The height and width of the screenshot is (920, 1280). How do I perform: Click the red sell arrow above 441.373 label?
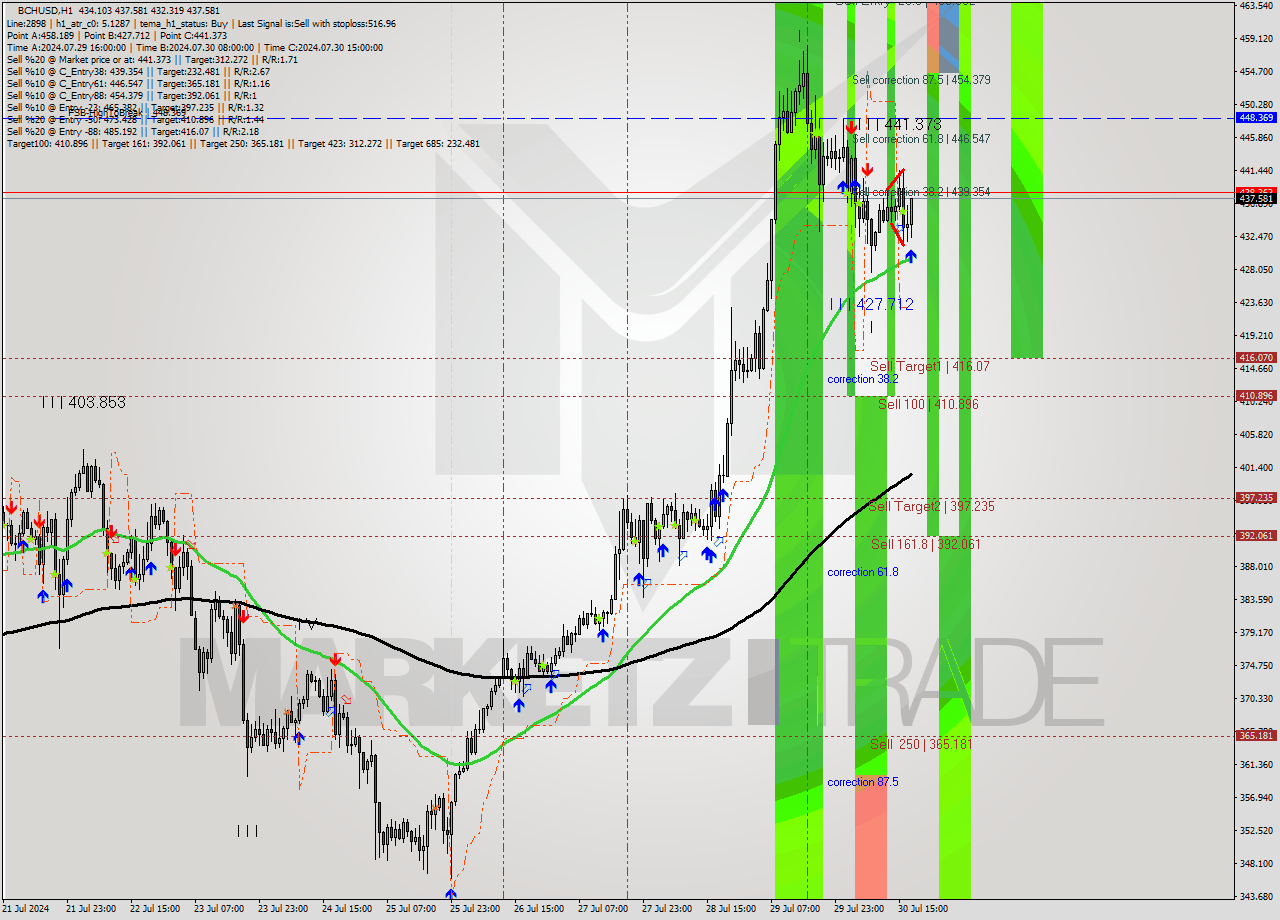850,127
